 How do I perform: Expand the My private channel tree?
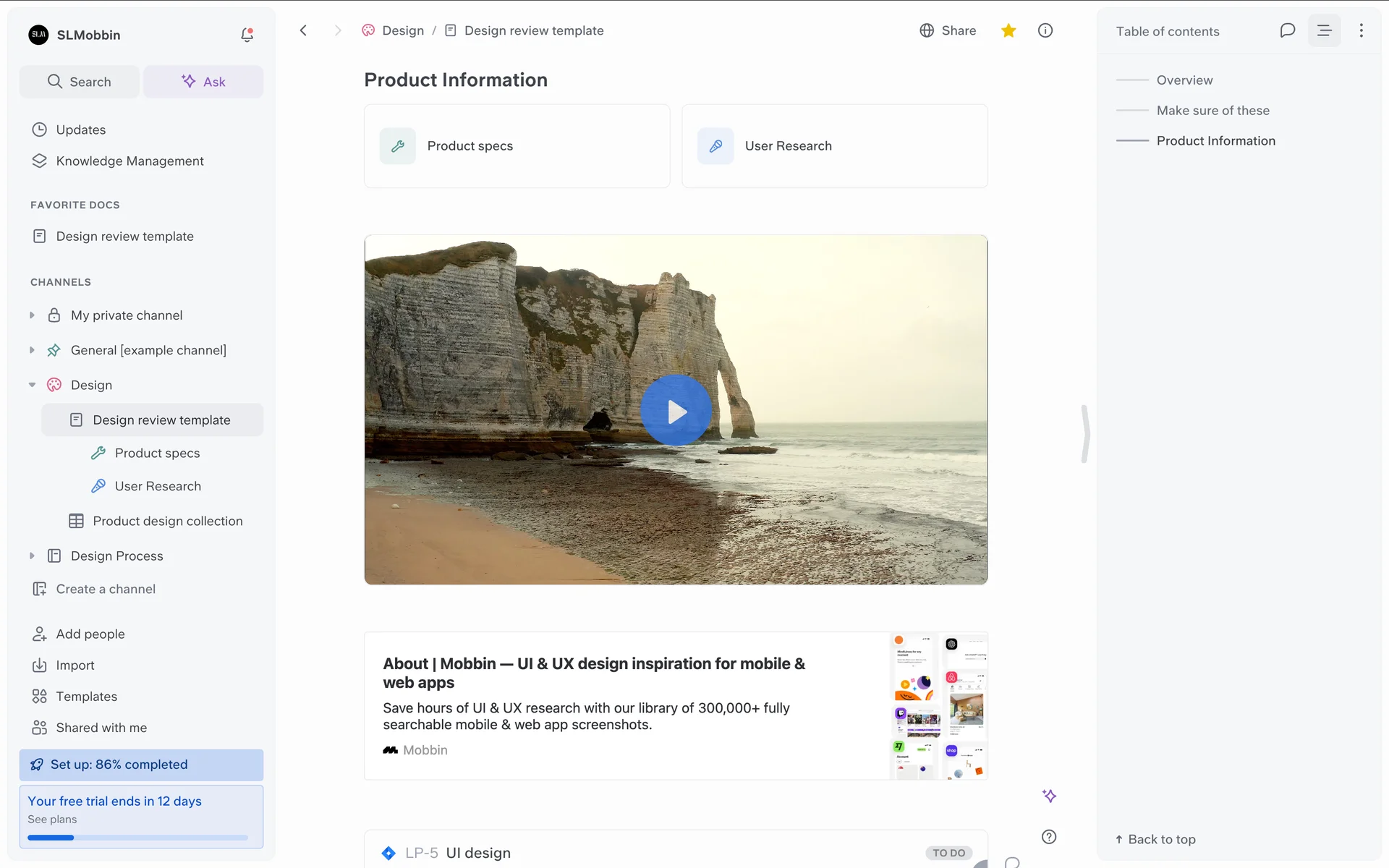pos(32,315)
